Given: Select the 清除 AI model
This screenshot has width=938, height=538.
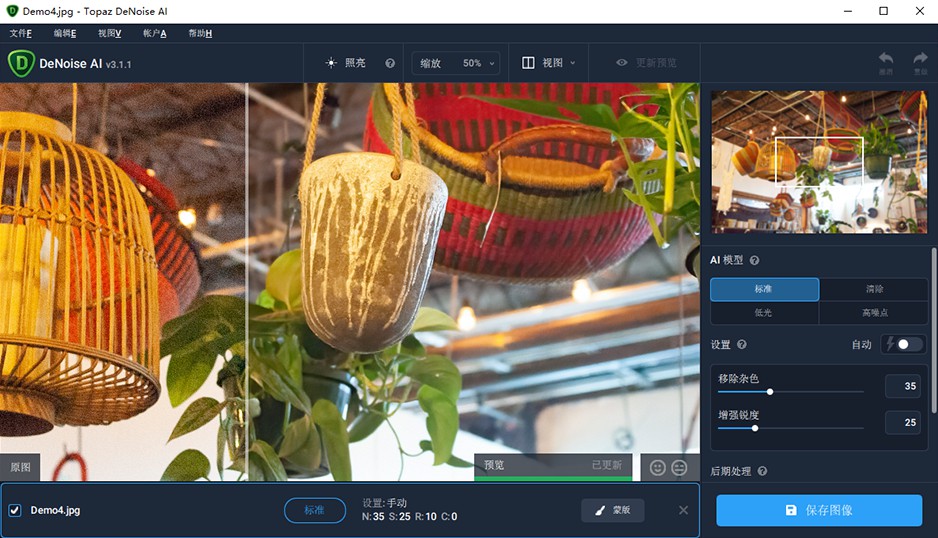Looking at the screenshot, I should [x=874, y=289].
